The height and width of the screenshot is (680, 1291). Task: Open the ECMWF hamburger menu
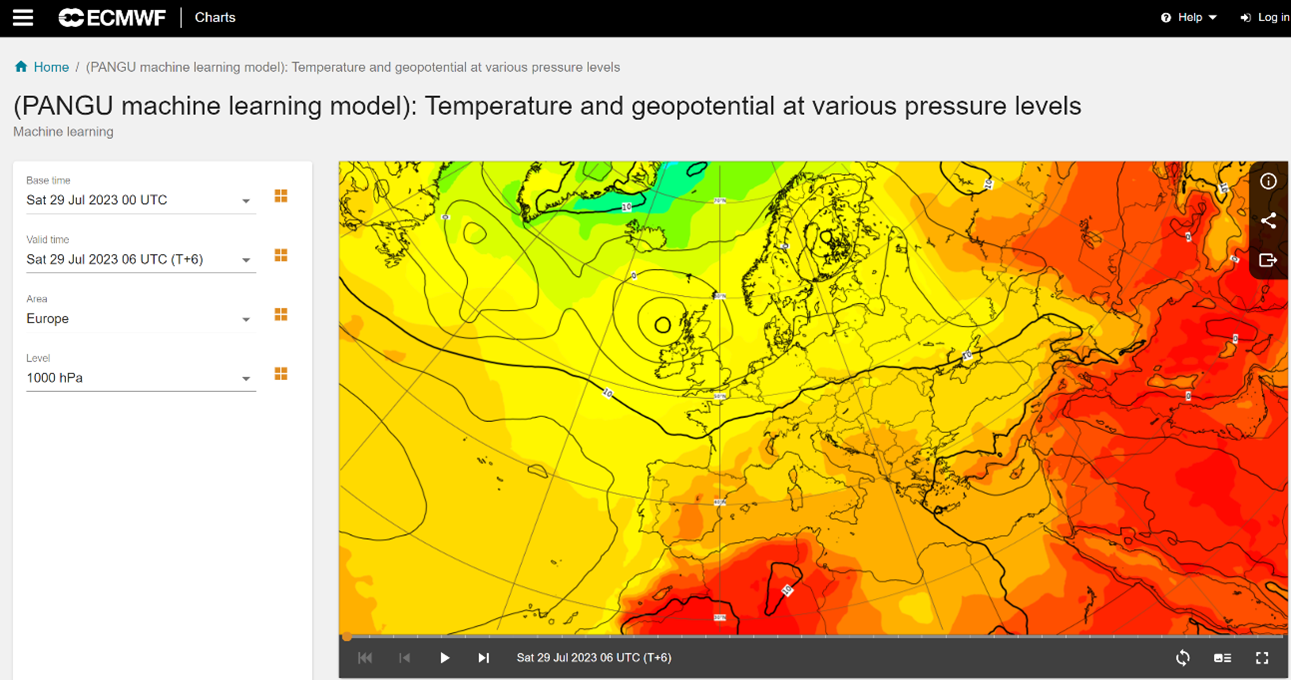click(22, 17)
